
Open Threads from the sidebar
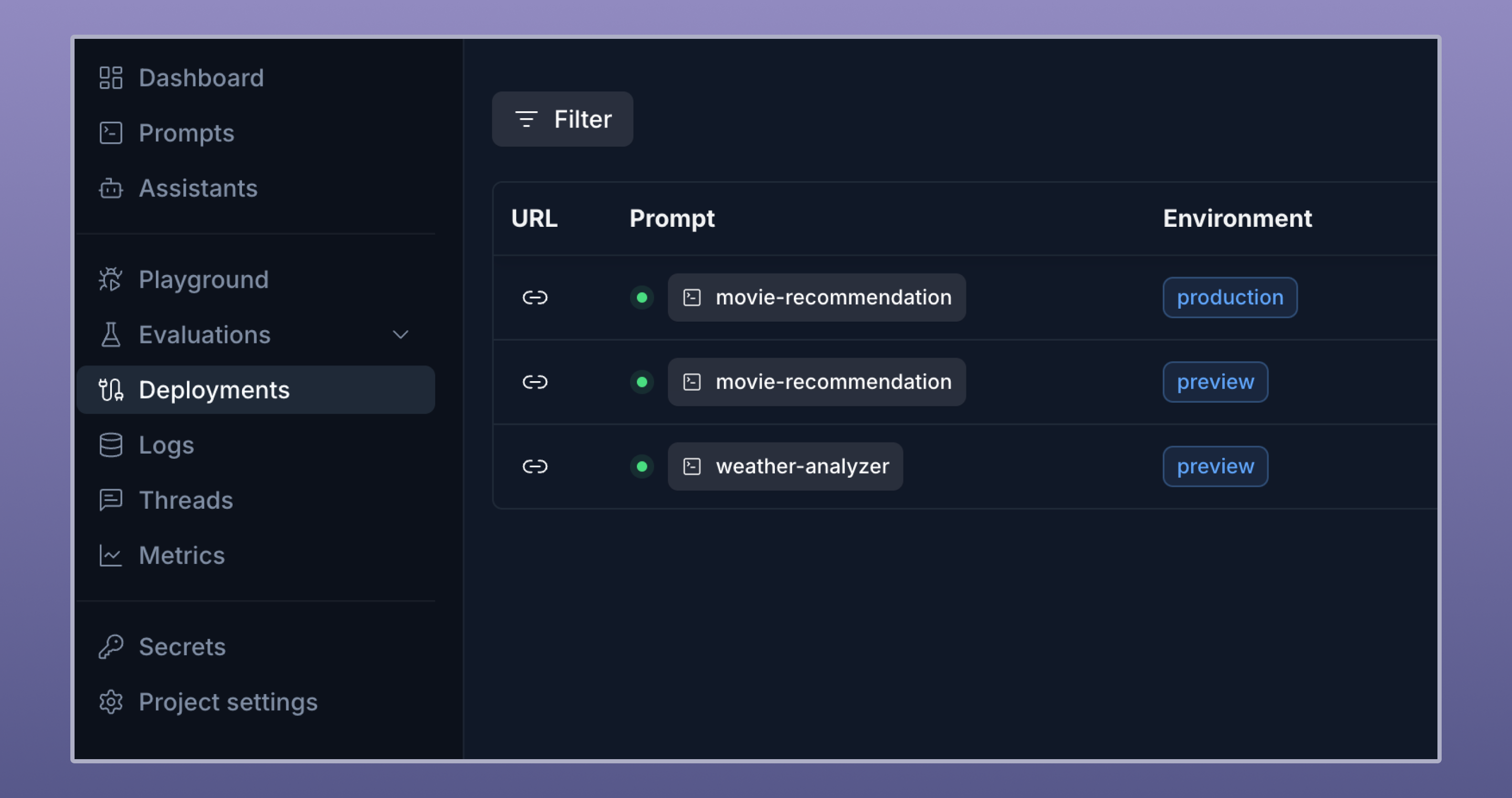click(x=255, y=500)
